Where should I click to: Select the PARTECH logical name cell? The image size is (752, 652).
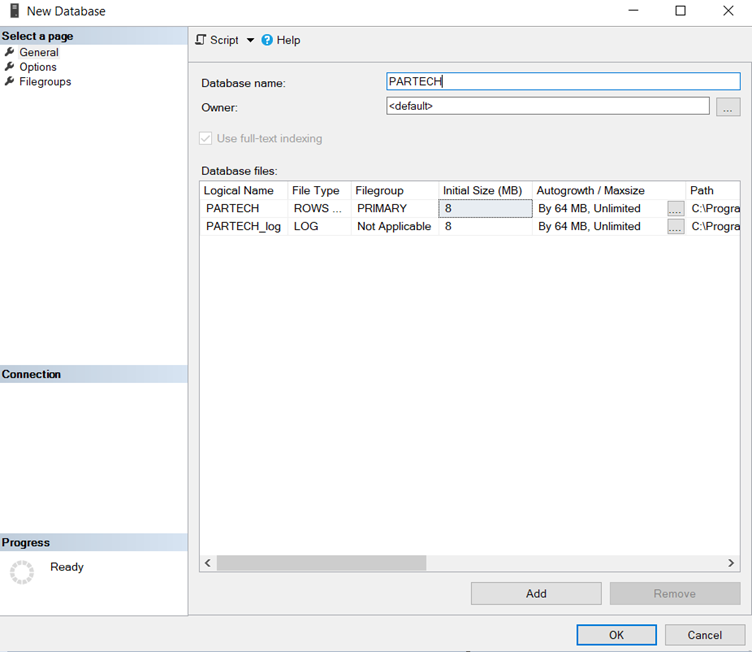[244, 209]
